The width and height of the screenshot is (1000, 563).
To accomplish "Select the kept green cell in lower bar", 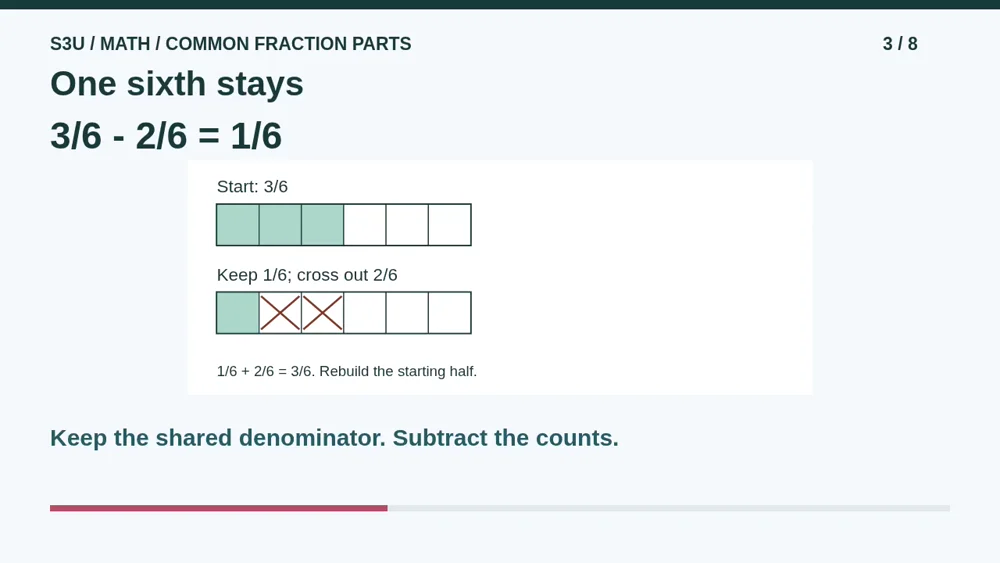I will (238, 313).
